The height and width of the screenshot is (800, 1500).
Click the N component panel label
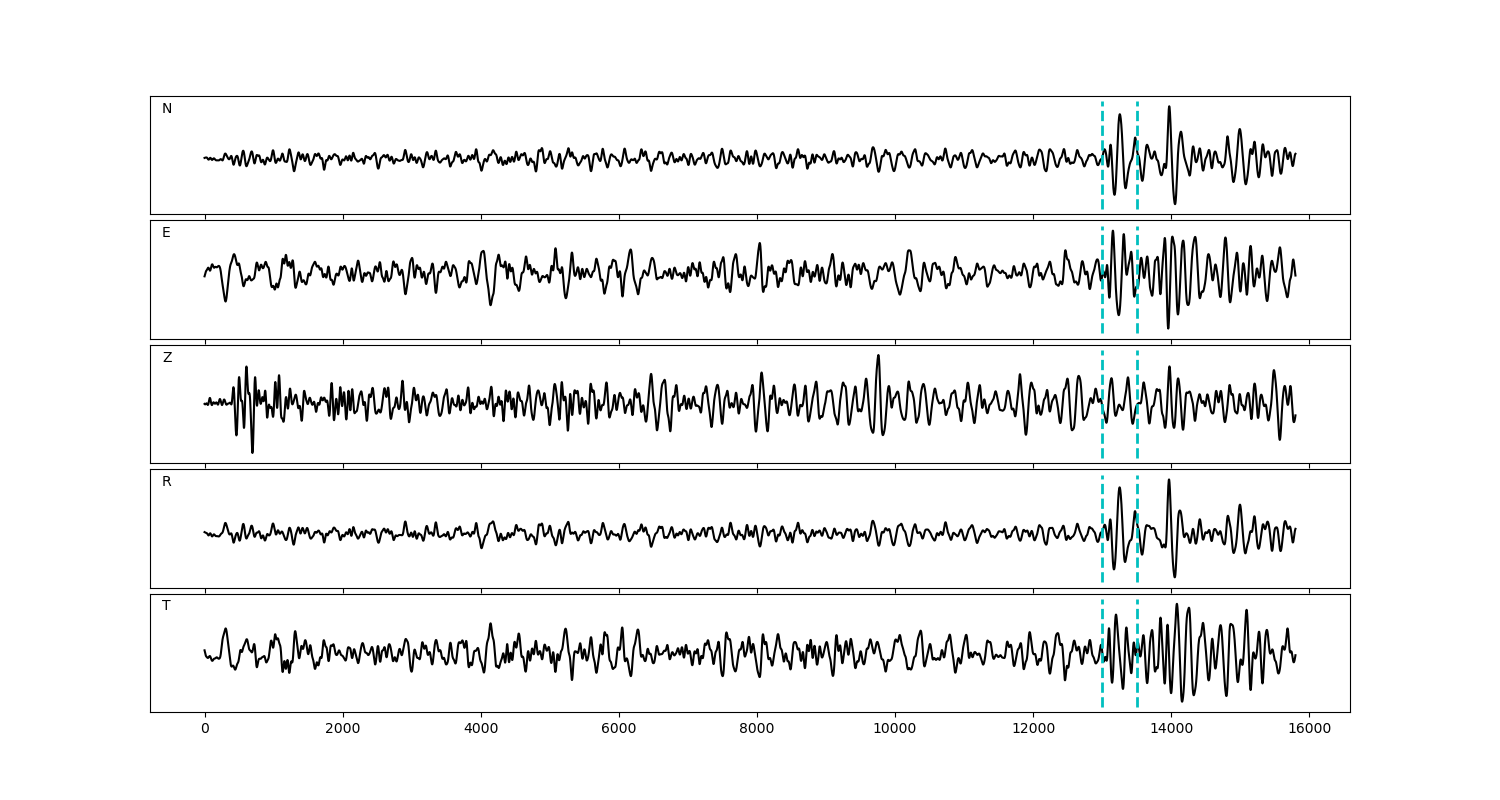click(167, 109)
